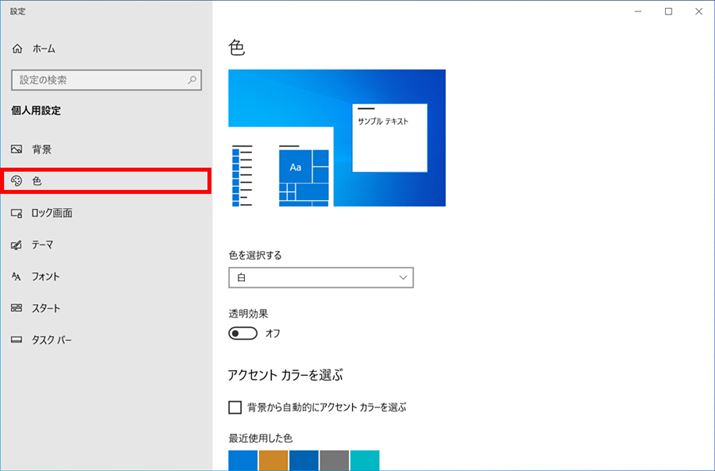Click the 個人用設定 section title
This screenshot has height=471, width=715.
pyautogui.click(x=36, y=110)
